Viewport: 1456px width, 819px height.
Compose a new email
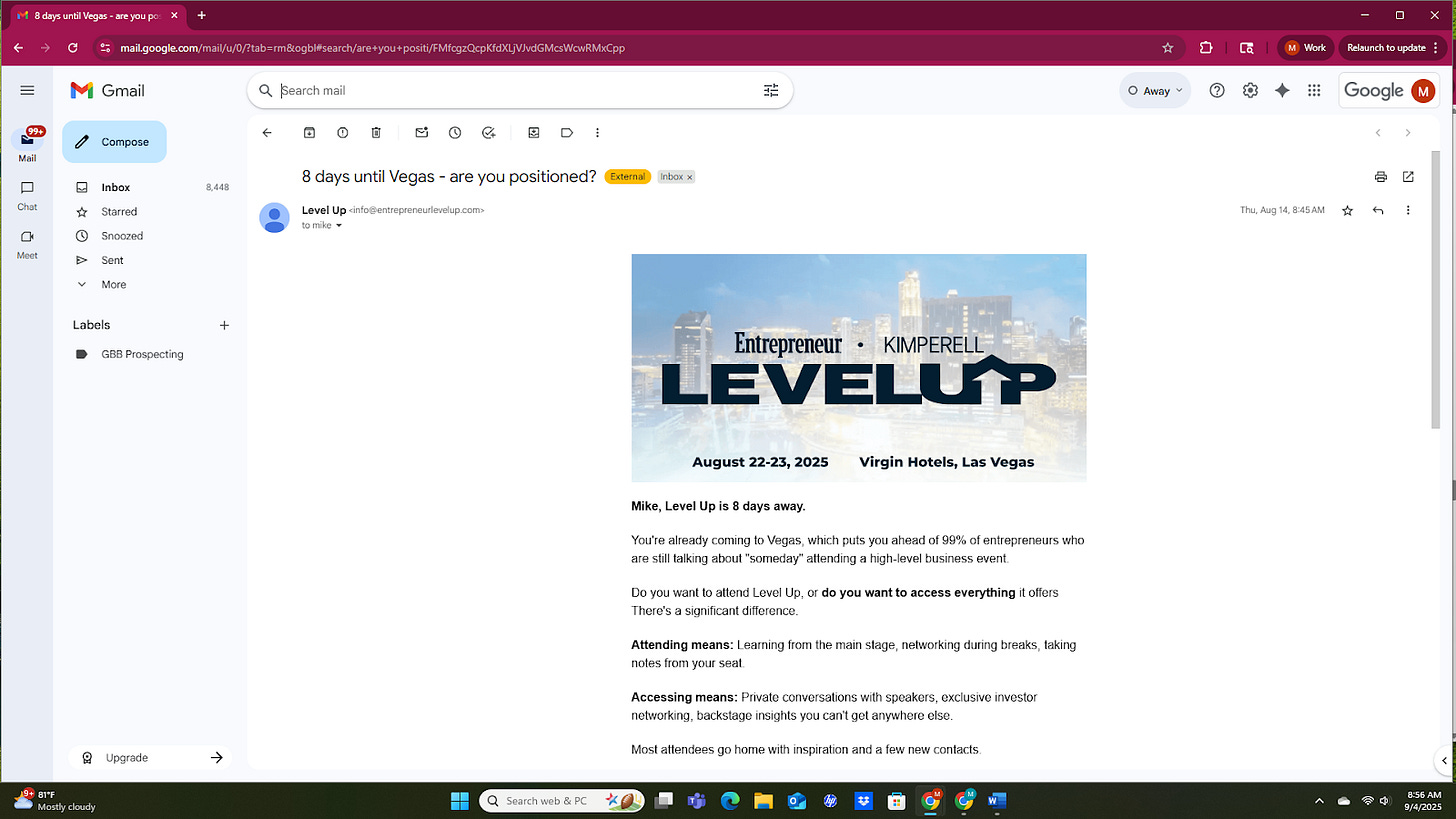114,142
